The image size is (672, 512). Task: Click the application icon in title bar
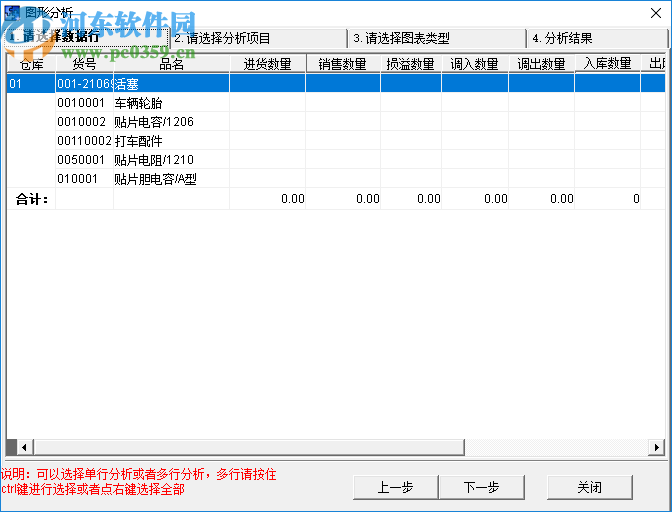click(12, 13)
